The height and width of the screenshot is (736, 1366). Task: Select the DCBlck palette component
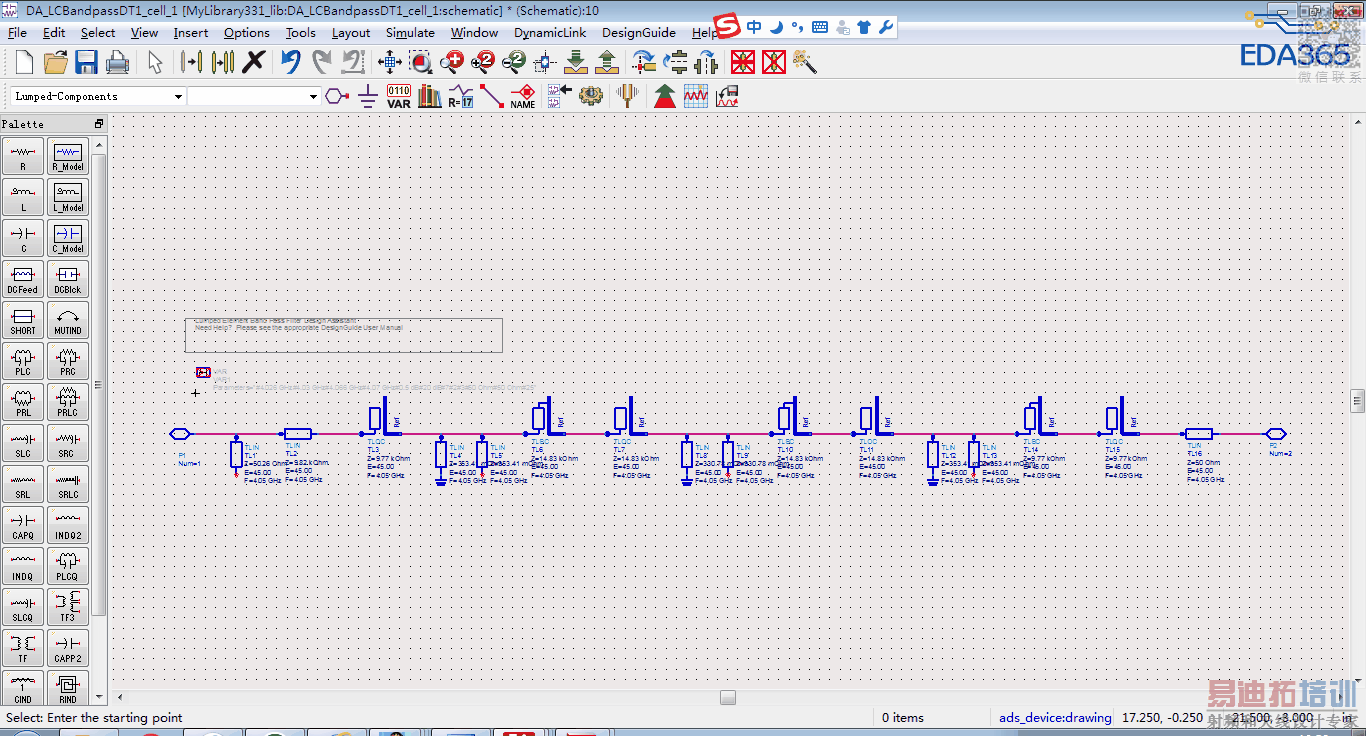pos(68,279)
